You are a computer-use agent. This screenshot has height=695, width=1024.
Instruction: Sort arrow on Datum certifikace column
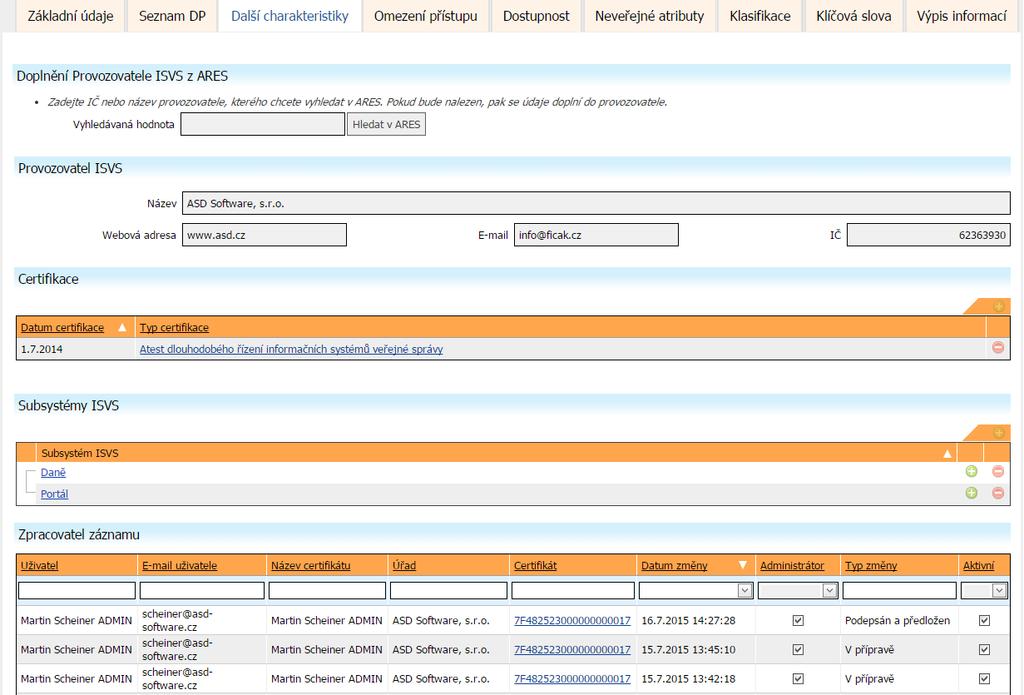click(x=122, y=327)
